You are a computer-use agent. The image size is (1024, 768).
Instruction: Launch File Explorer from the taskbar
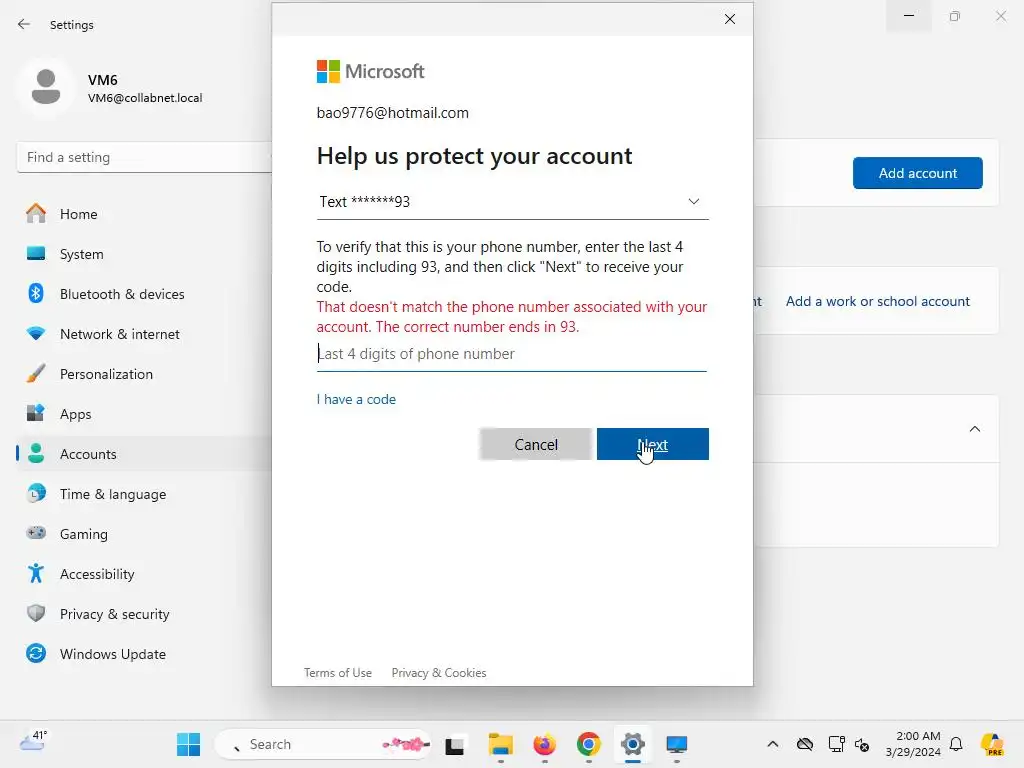(501, 744)
